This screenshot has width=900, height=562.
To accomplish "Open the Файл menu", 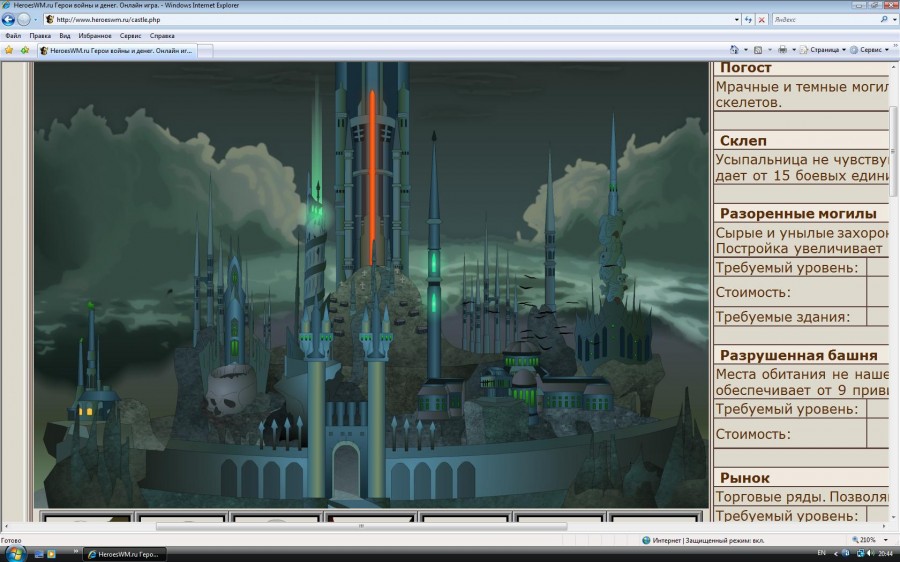I will 13,36.
